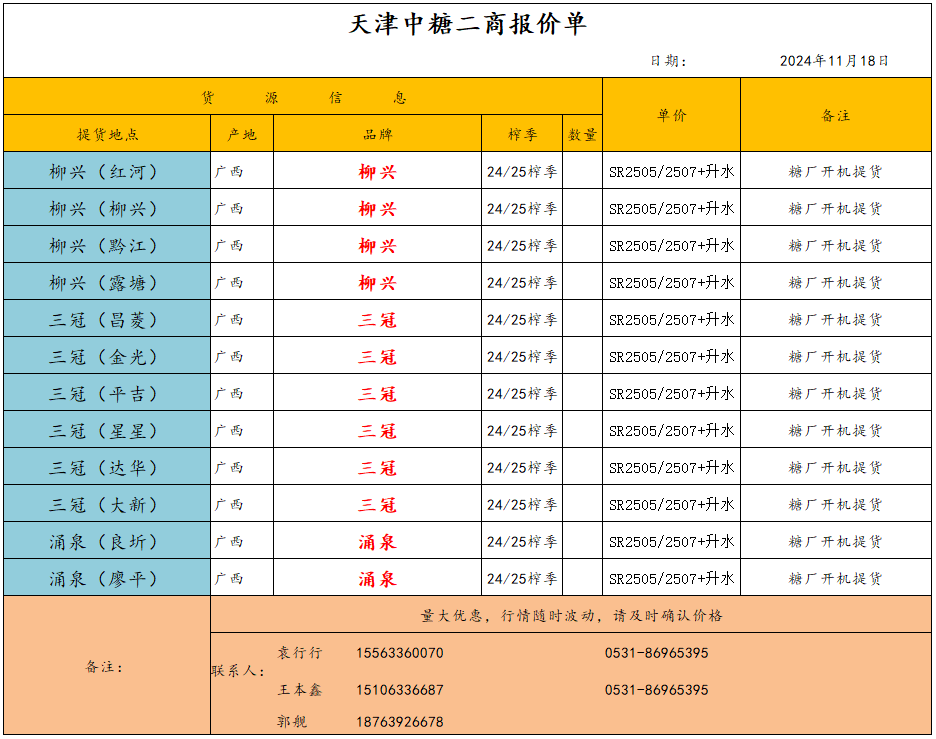Select the 柳兴（红河） pickup location cell

[x=105, y=172]
